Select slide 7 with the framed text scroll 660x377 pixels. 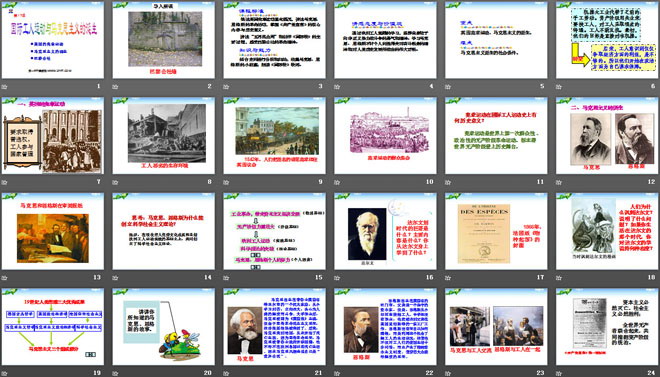click(53, 135)
